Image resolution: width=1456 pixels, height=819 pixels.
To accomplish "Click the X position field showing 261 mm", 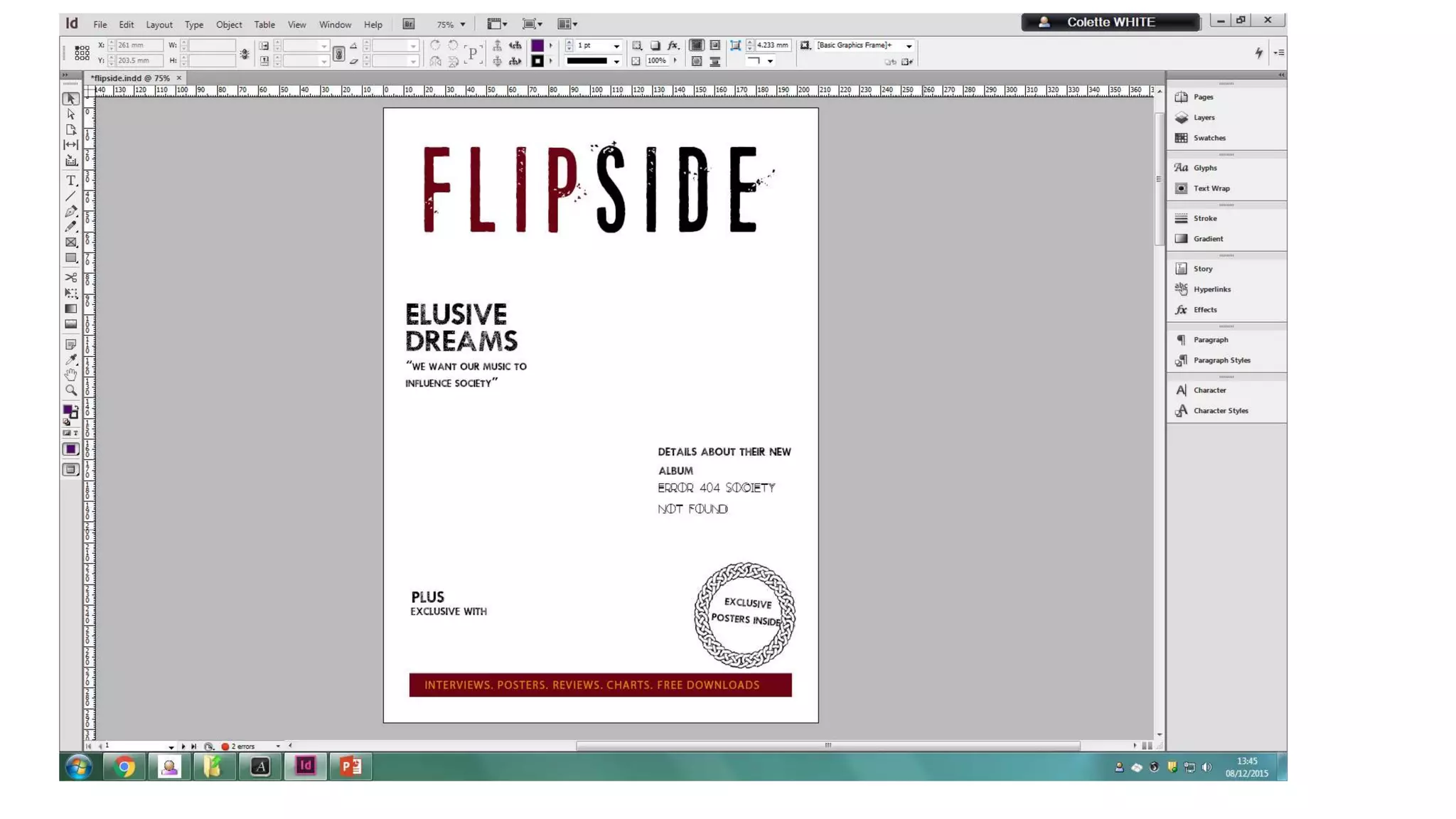I will [139, 45].
